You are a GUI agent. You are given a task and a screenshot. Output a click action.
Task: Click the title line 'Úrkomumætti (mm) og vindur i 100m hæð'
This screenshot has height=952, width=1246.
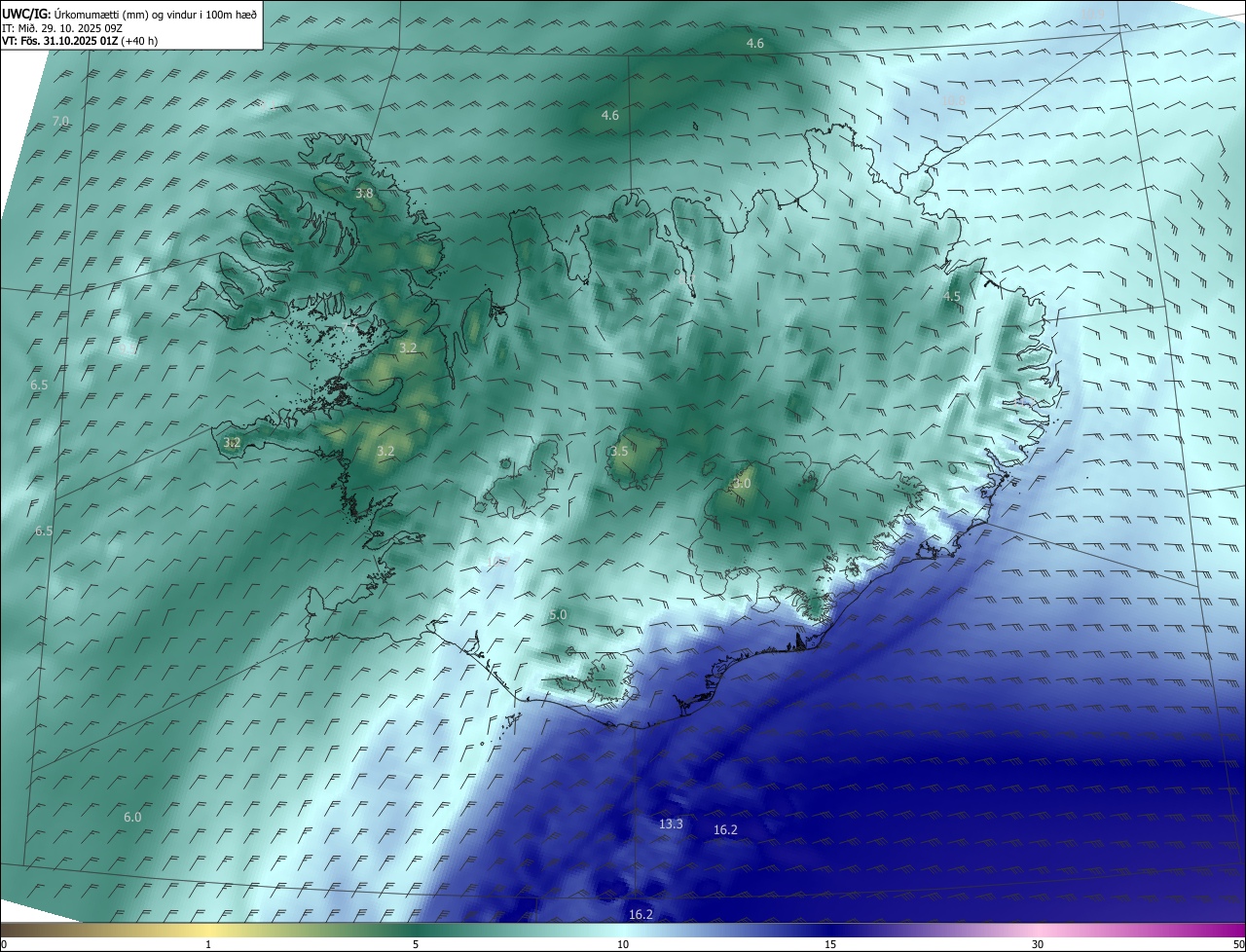156,14
